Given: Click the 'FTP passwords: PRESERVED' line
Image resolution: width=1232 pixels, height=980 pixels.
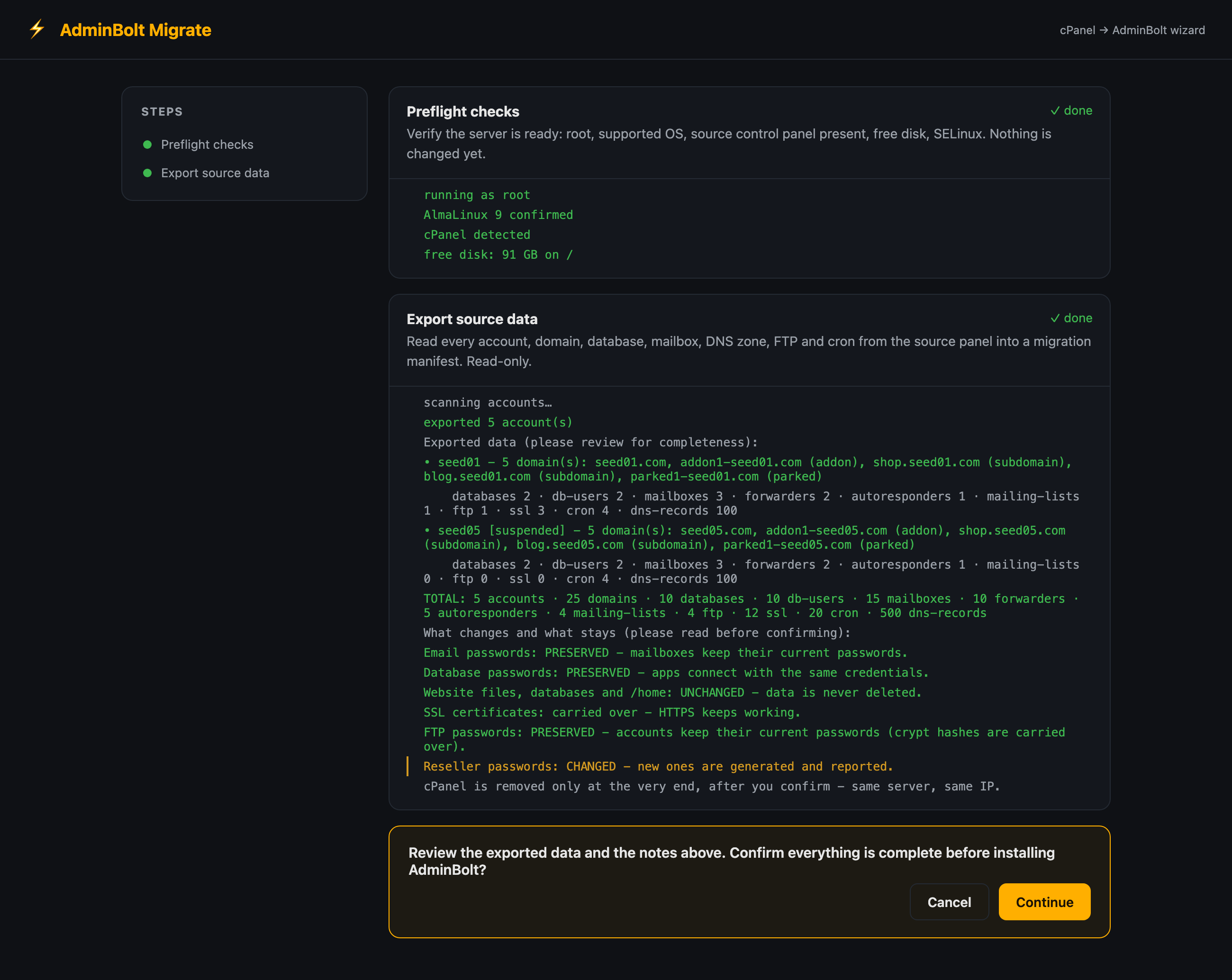Looking at the screenshot, I should click(x=744, y=739).
